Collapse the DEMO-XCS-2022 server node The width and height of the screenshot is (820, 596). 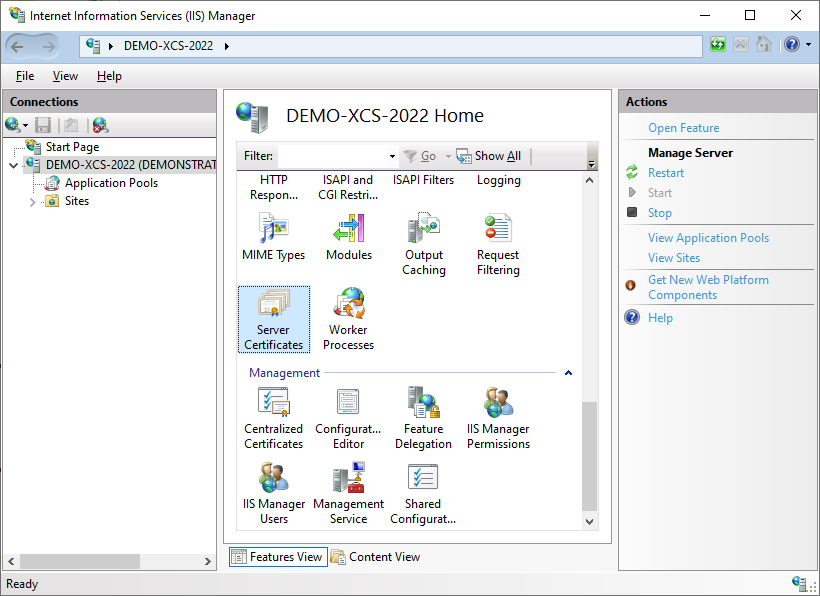point(14,166)
